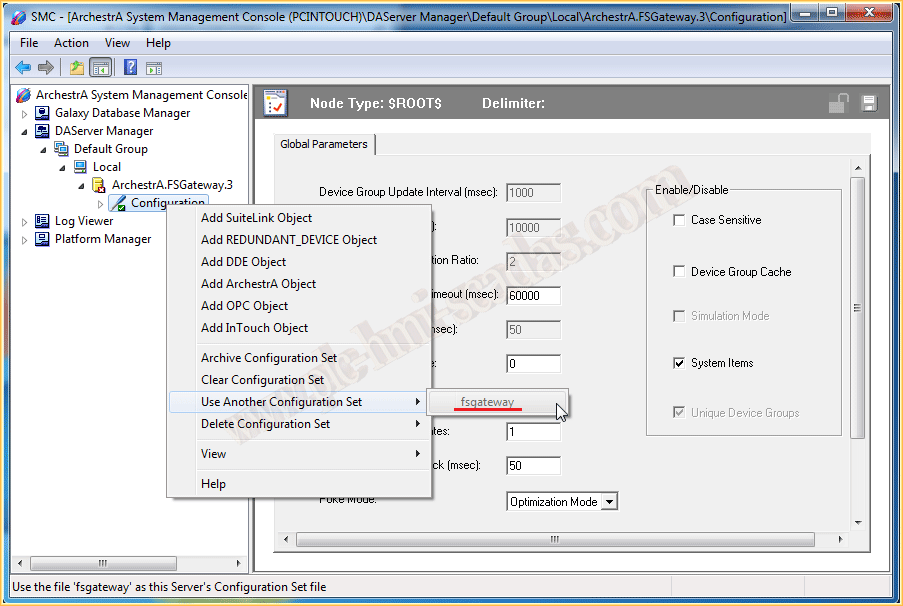Click the 60000 timeout input field
The width and height of the screenshot is (903, 606).
[x=533, y=296]
